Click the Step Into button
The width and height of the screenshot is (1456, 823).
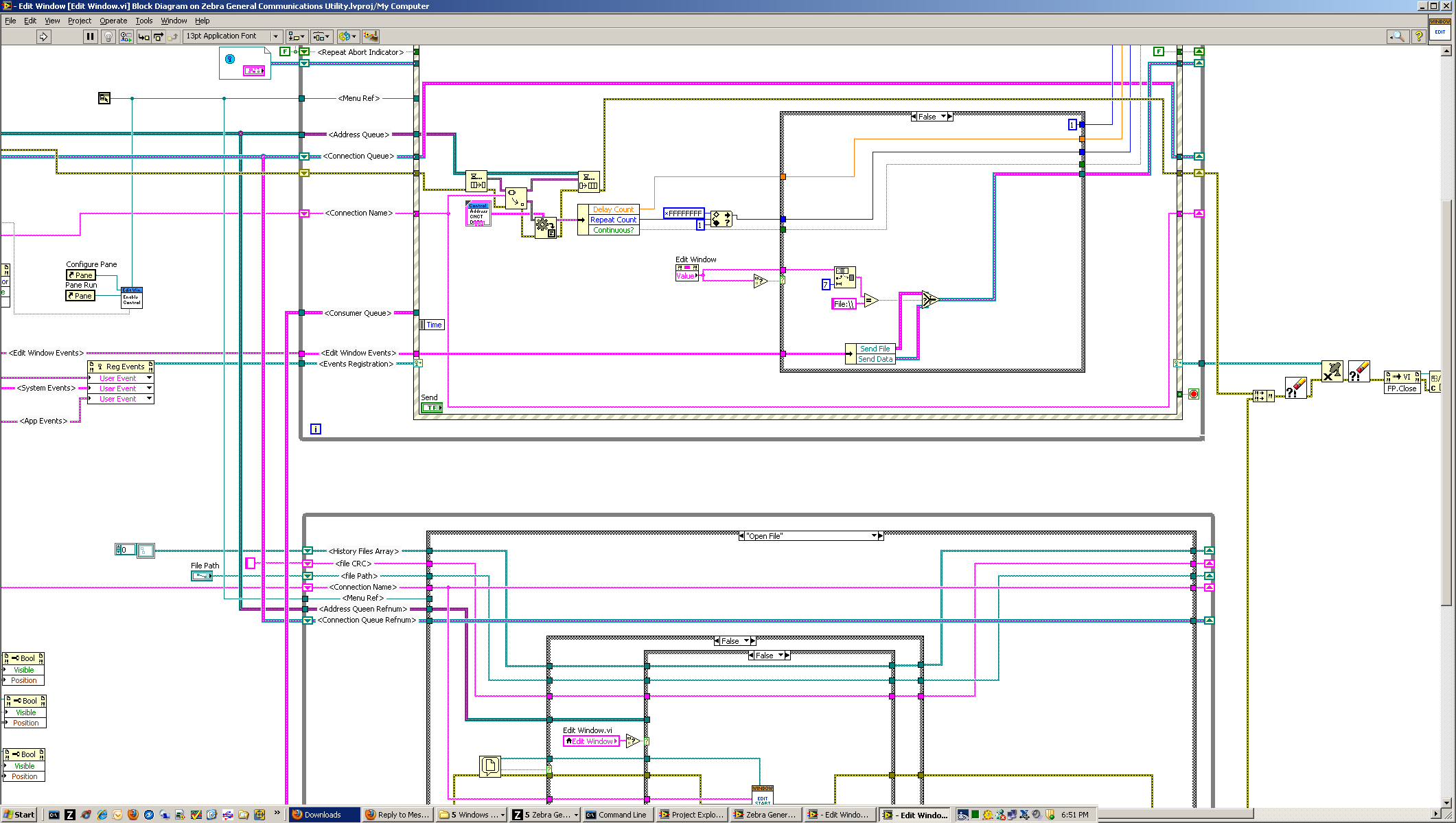[143, 36]
